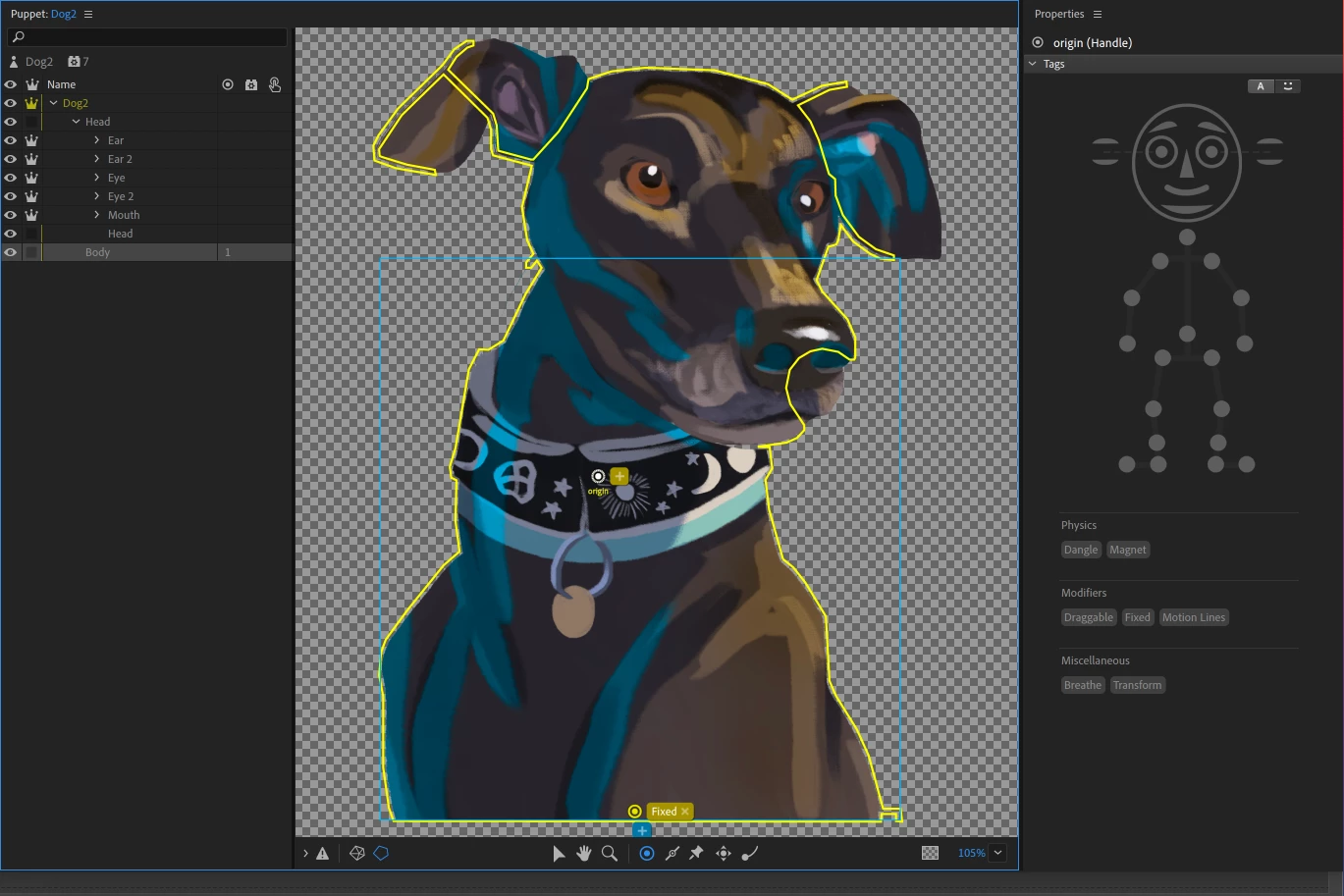Hide the Eye 2 layer
The image size is (1344, 896).
11,196
